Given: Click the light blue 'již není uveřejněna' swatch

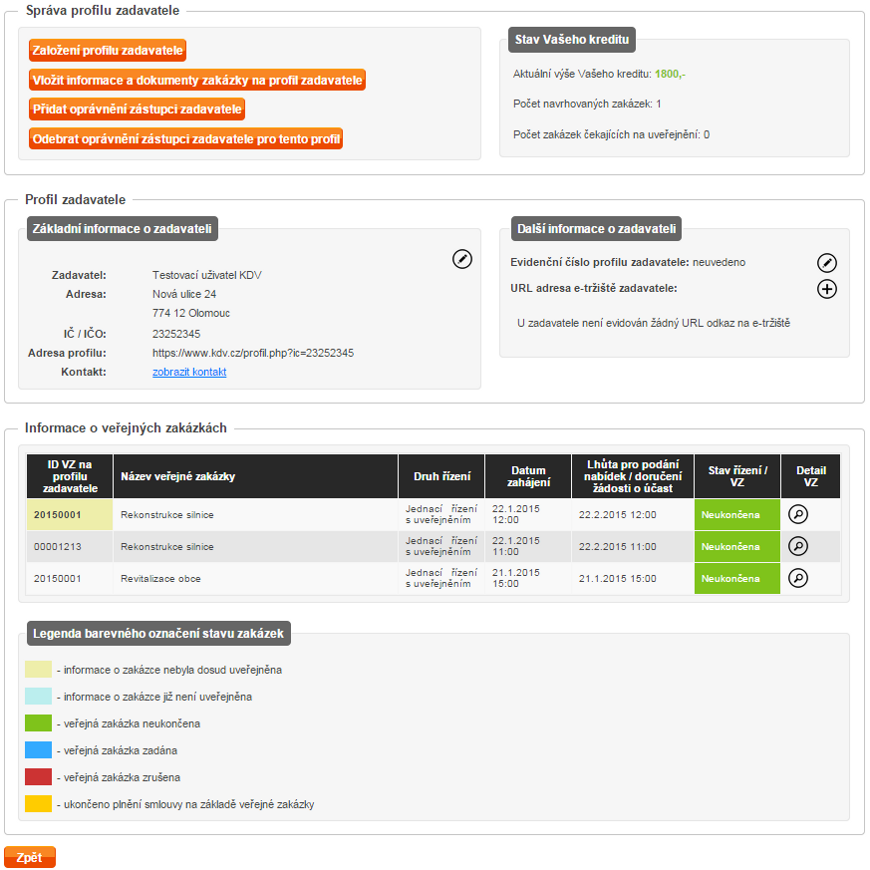Looking at the screenshot, I should pyautogui.click(x=38, y=696).
